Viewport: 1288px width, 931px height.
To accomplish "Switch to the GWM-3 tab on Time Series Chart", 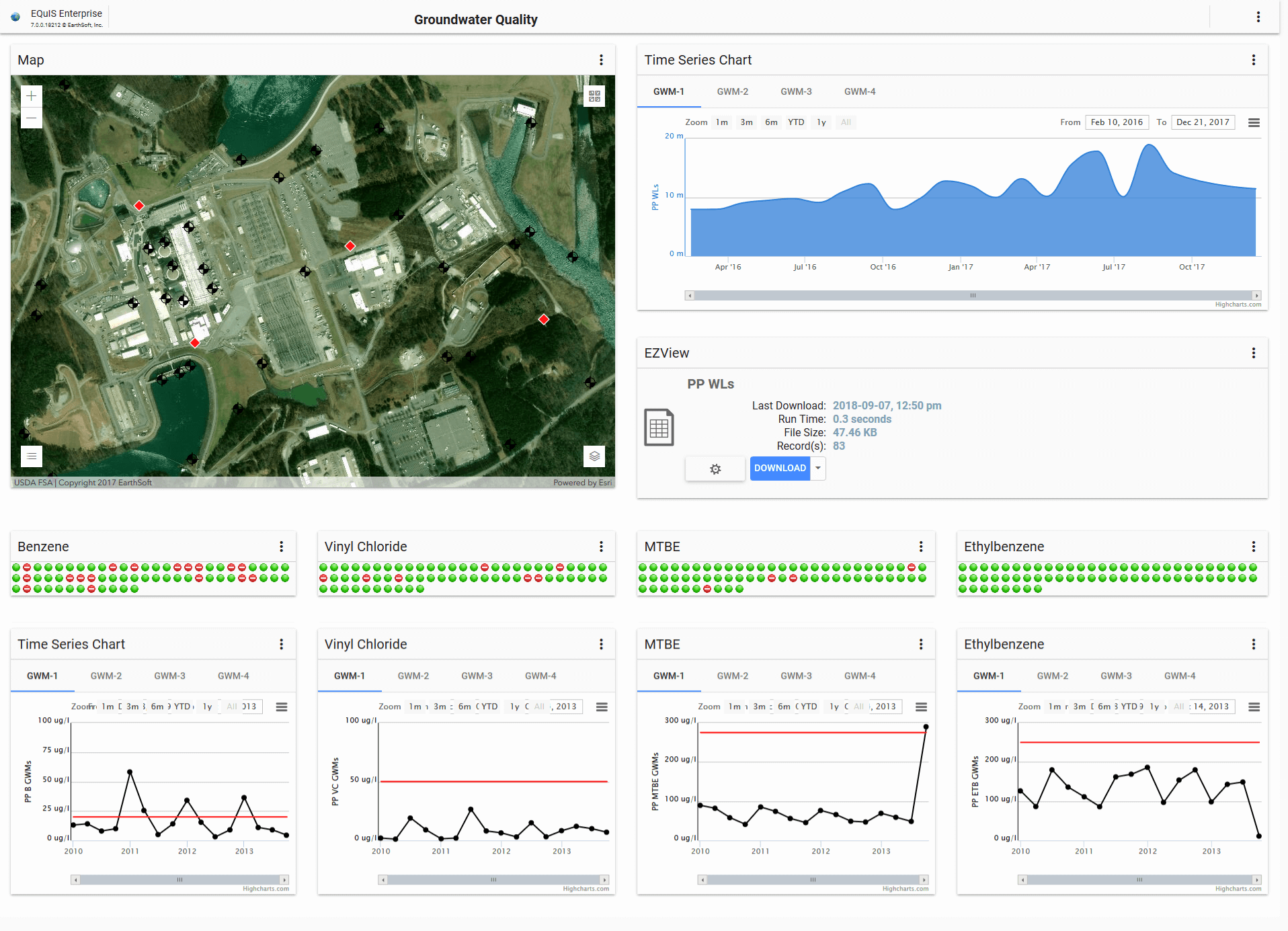I will [x=796, y=91].
